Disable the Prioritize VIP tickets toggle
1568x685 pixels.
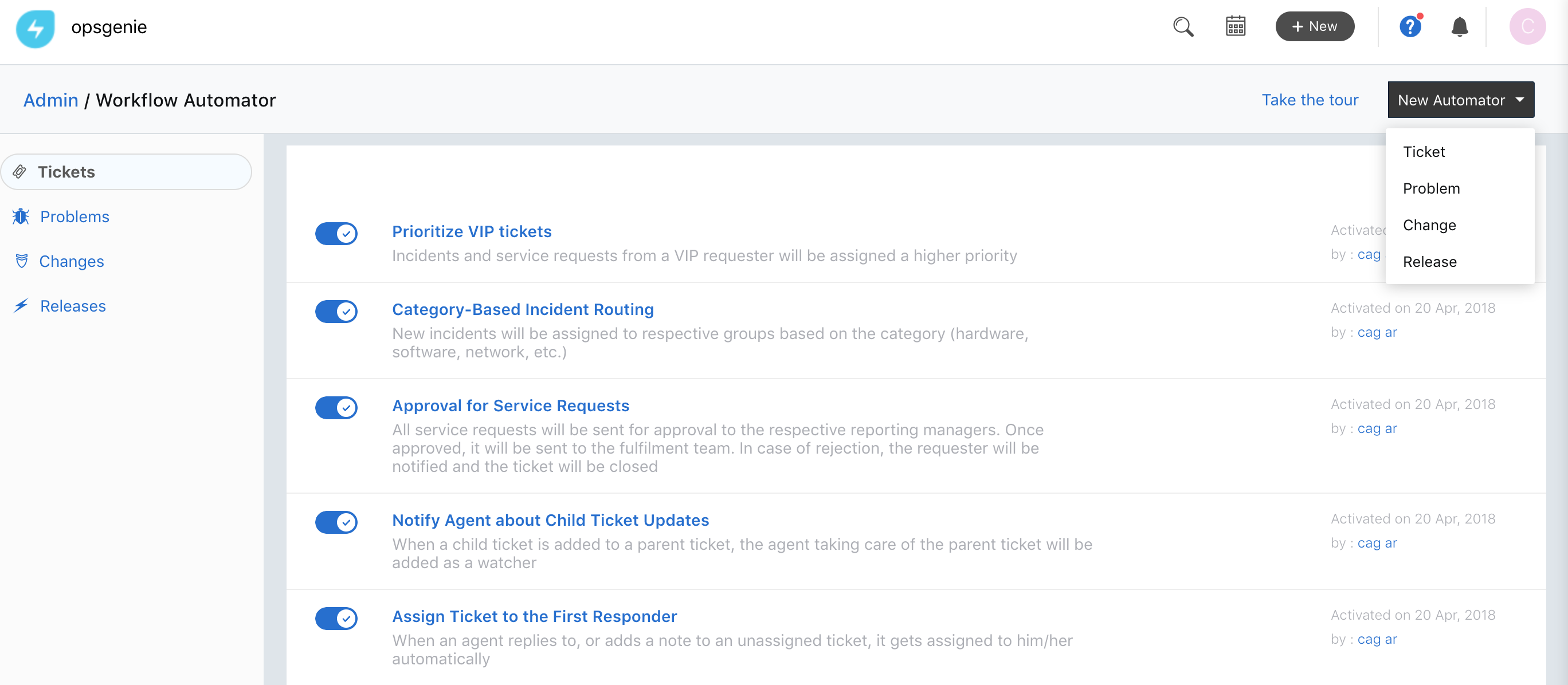tap(336, 234)
